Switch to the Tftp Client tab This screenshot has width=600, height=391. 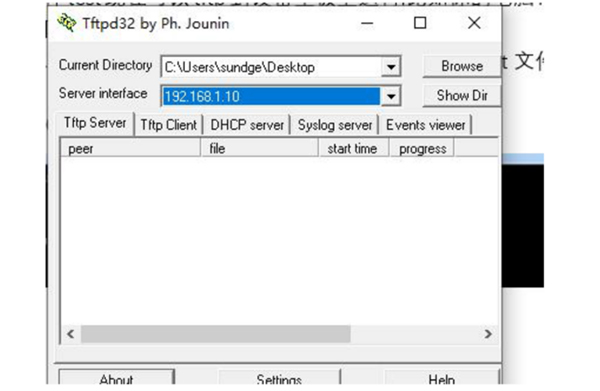click(x=168, y=125)
